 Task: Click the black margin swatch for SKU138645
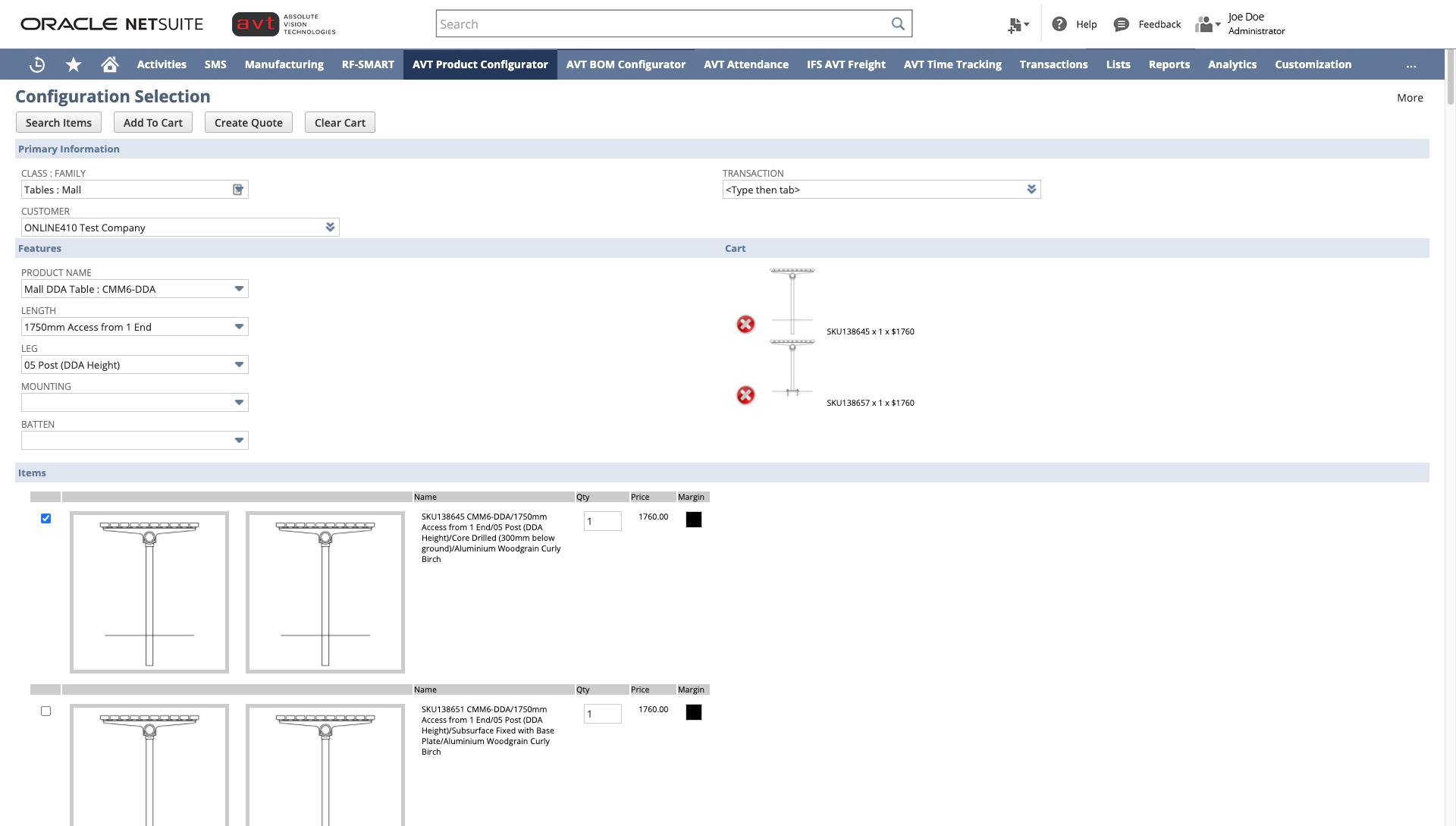click(693, 520)
